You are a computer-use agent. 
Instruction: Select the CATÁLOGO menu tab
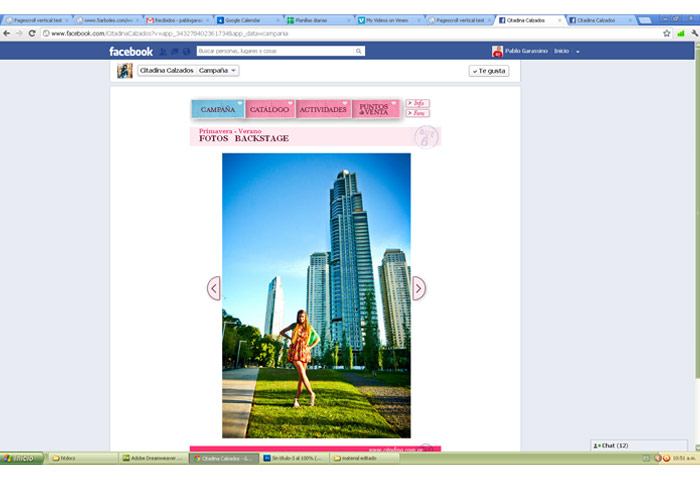tap(270, 109)
